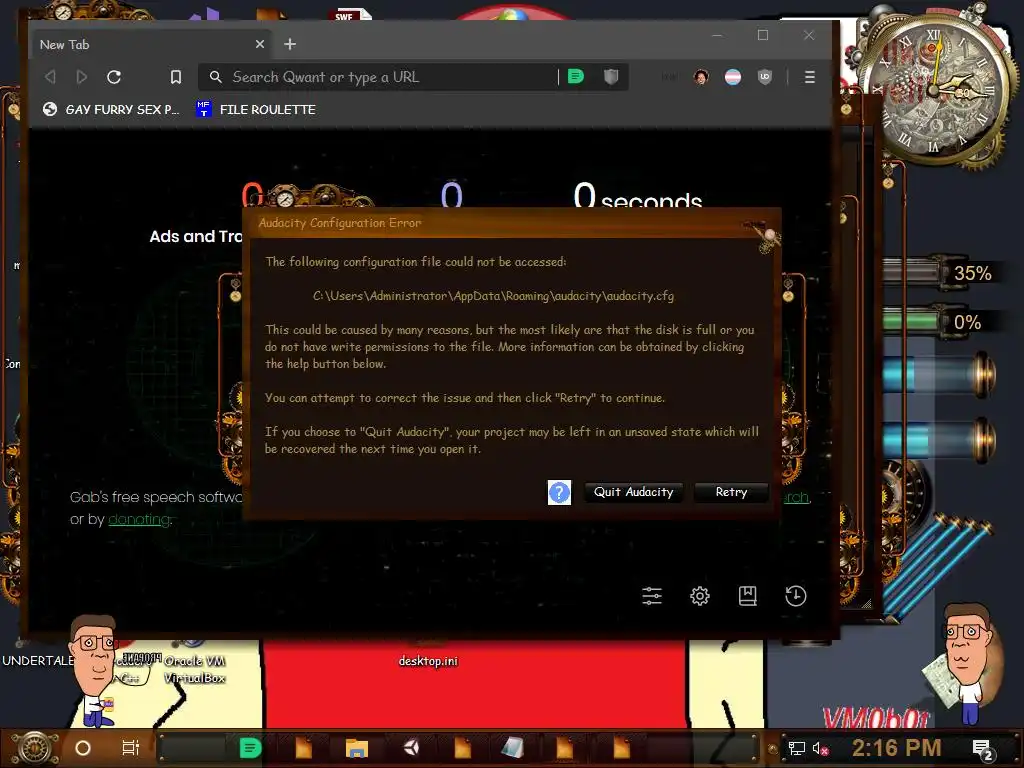This screenshot has height=768, width=1024.
Task: Open File Explorer from taskbar
Action: (x=357, y=748)
